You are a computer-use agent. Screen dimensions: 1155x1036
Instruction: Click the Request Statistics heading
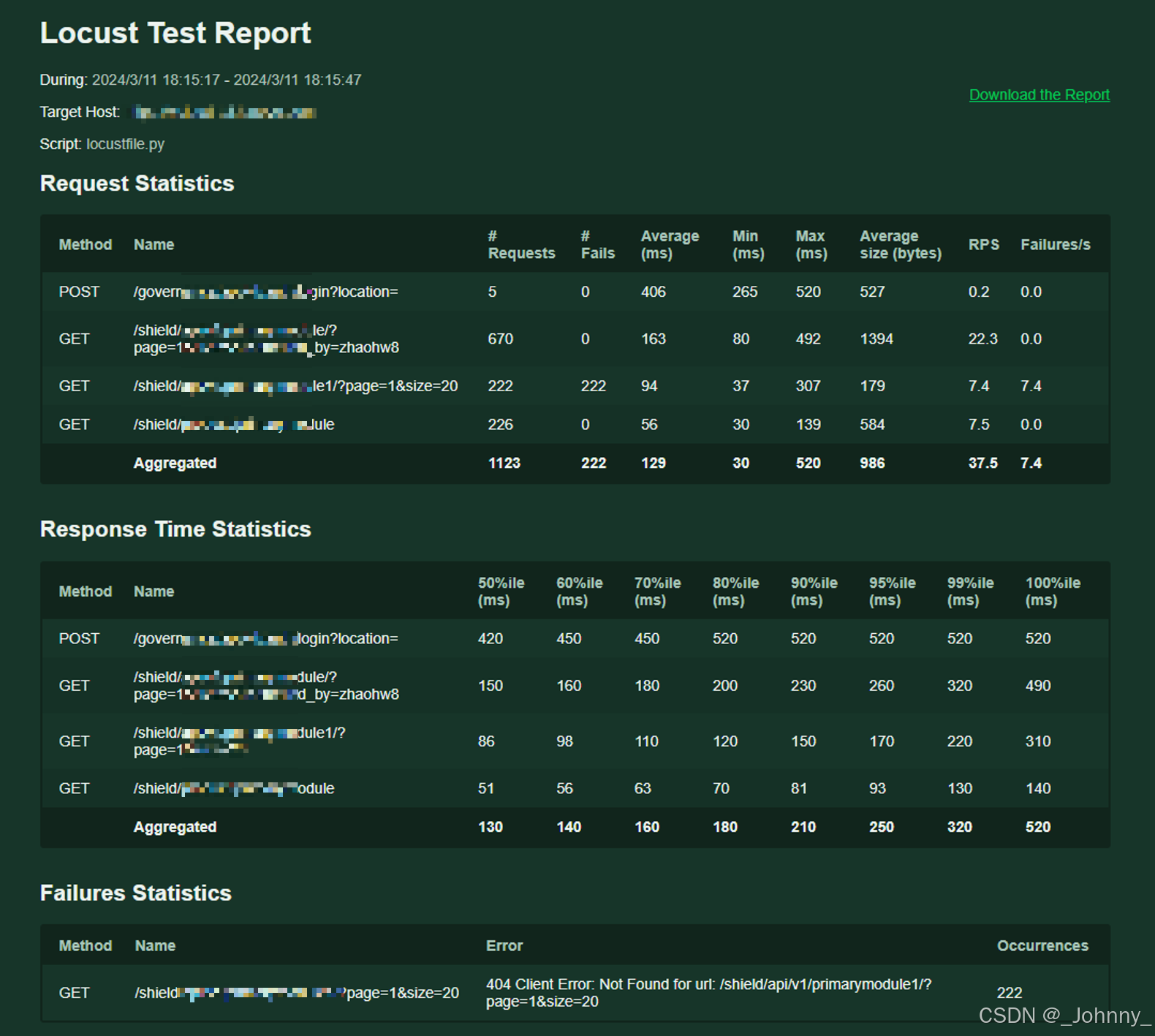pyautogui.click(x=137, y=184)
